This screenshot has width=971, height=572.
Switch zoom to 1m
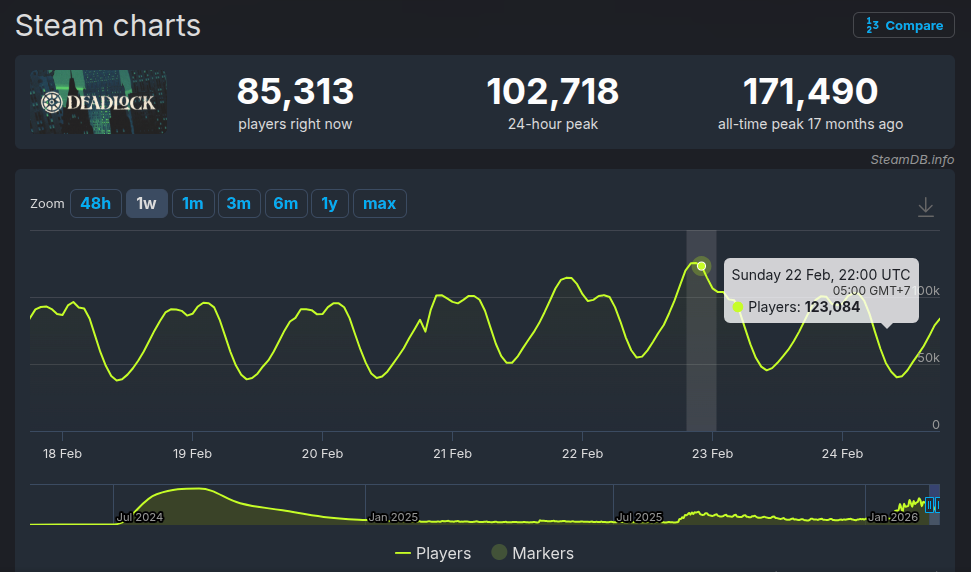[193, 204]
